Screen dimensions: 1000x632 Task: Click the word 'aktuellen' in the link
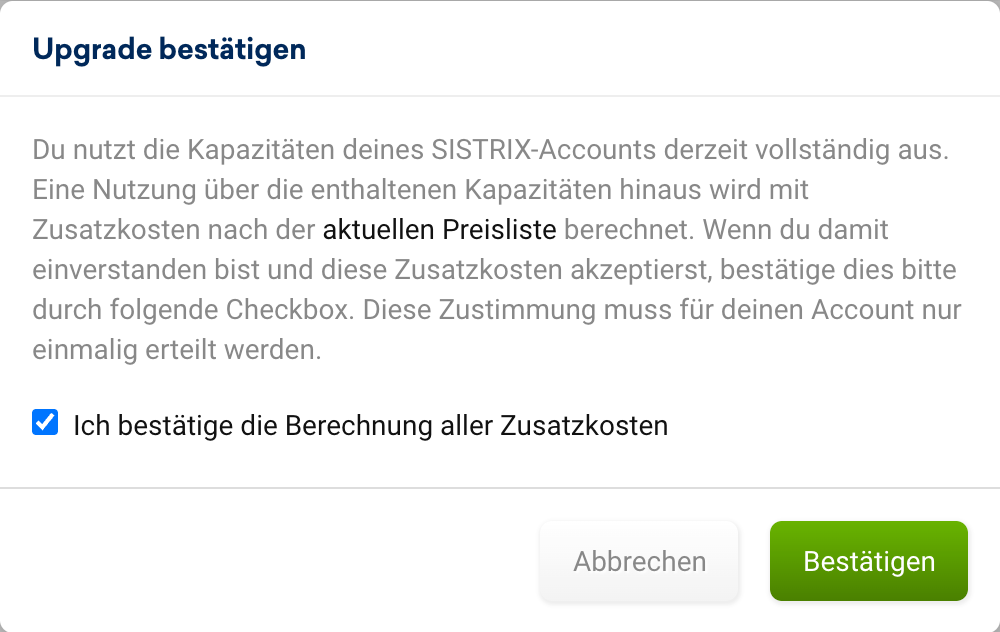coord(378,230)
